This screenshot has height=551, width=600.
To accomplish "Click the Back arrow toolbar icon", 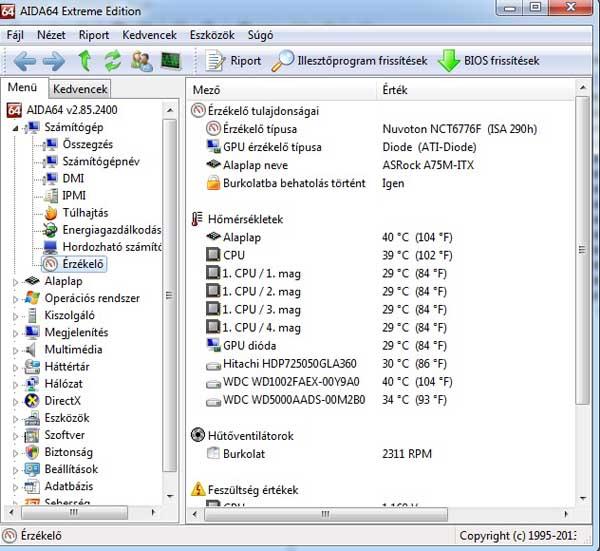I will tap(25, 61).
